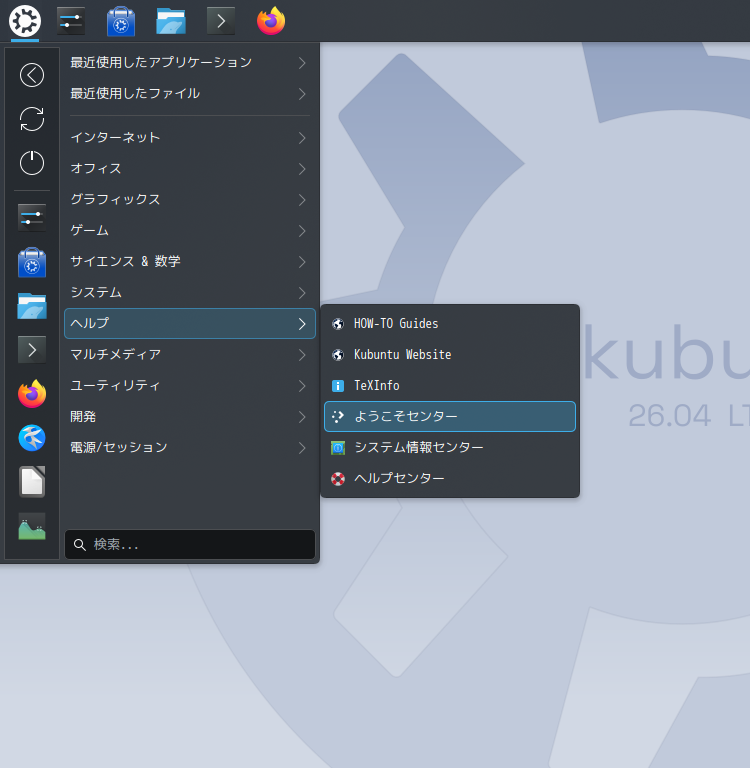Select the ゲーム category label

click(x=89, y=230)
